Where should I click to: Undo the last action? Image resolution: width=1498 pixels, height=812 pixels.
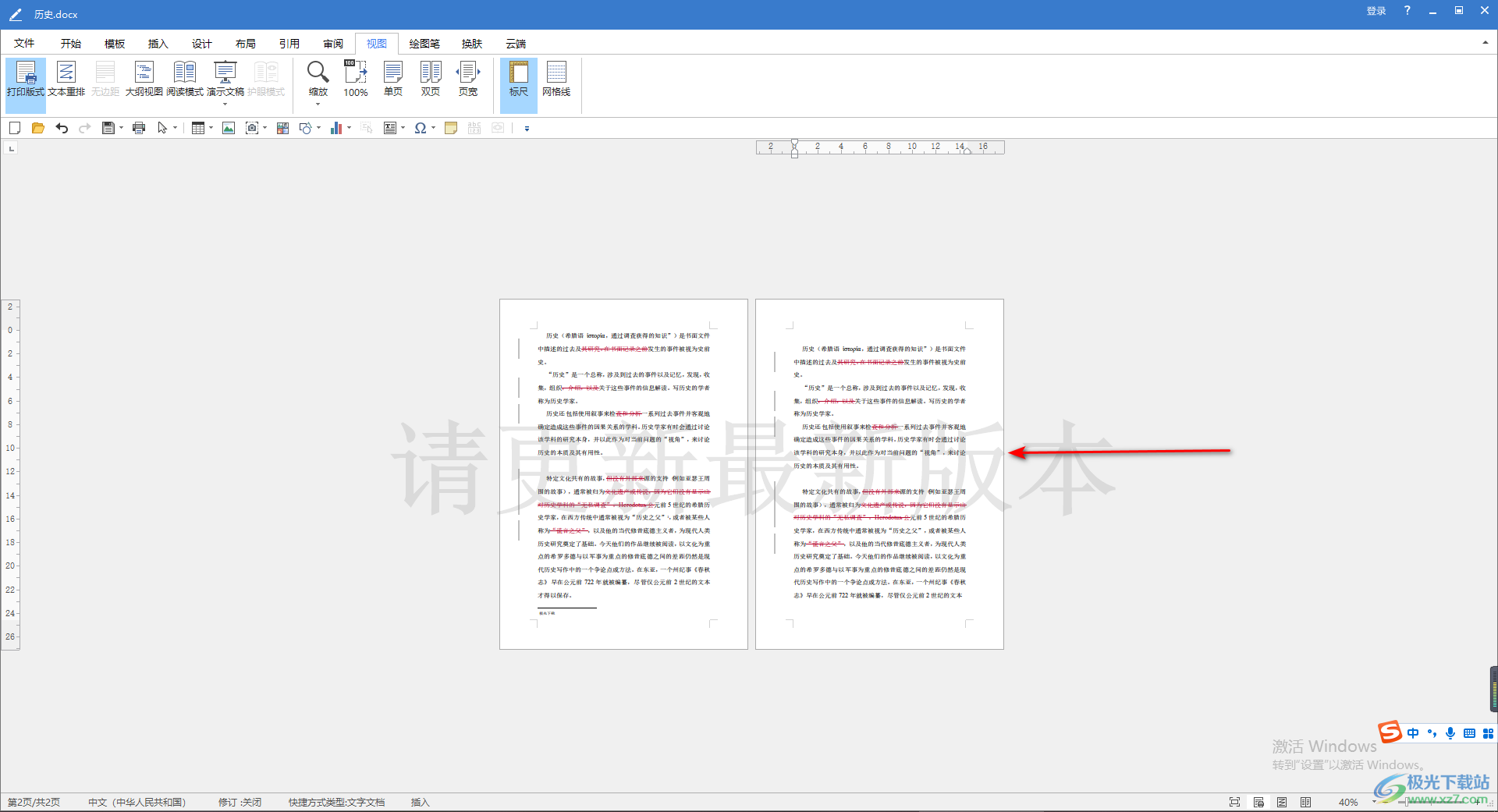point(62,128)
